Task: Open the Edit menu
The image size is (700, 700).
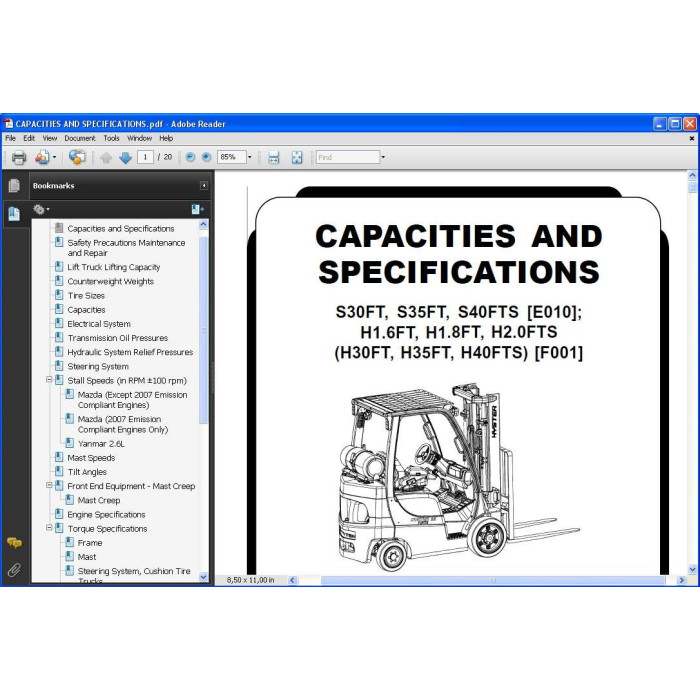Action: [29, 138]
